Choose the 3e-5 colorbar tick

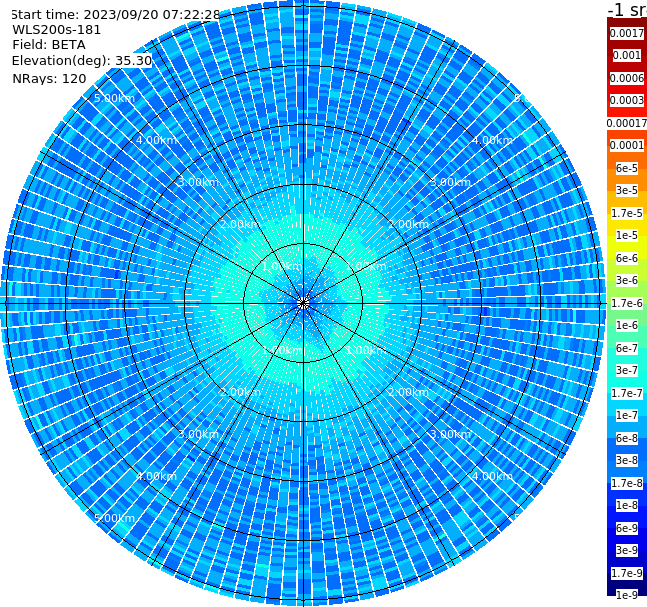coord(627,190)
